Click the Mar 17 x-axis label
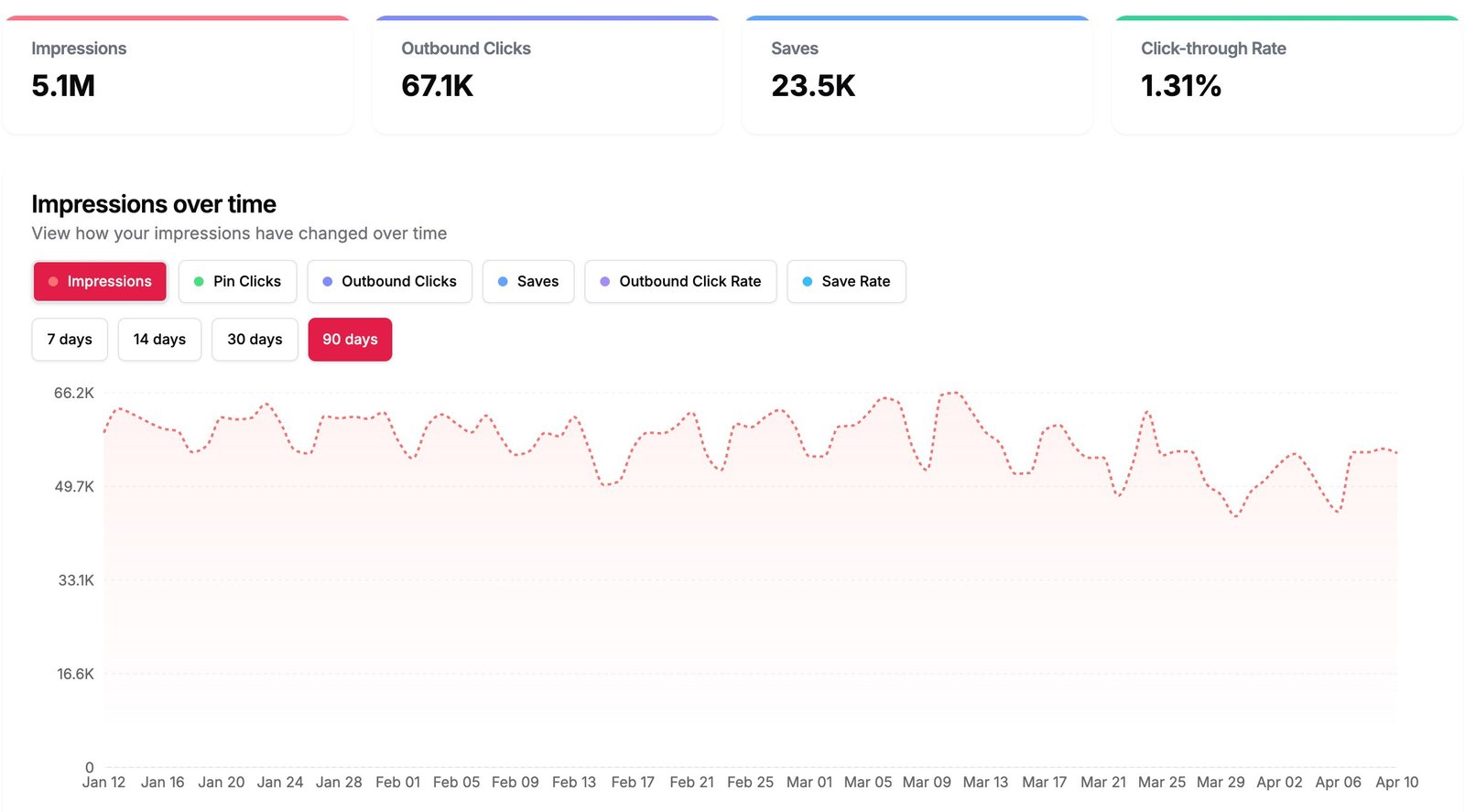The width and height of the screenshot is (1465, 812). (1045, 782)
